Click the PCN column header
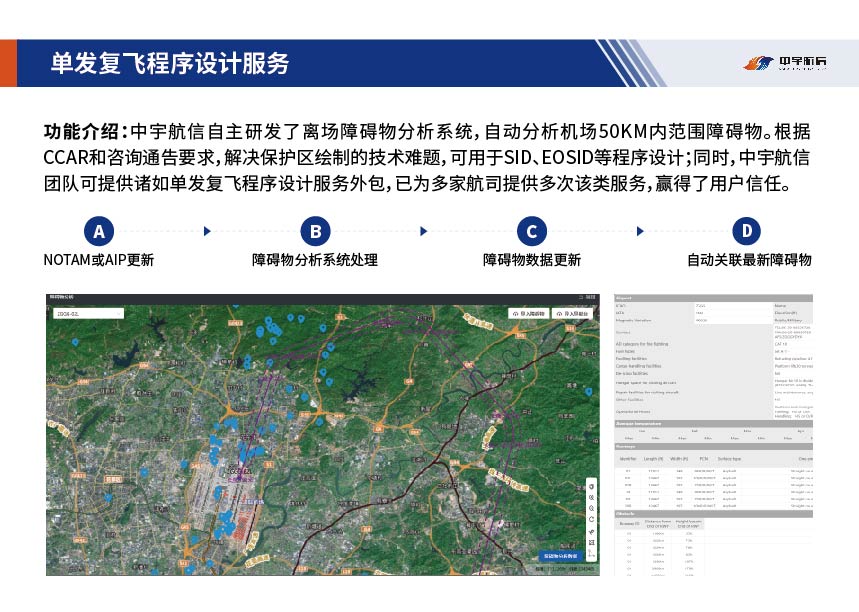Viewport: 859px width, 612px height. coord(703,459)
